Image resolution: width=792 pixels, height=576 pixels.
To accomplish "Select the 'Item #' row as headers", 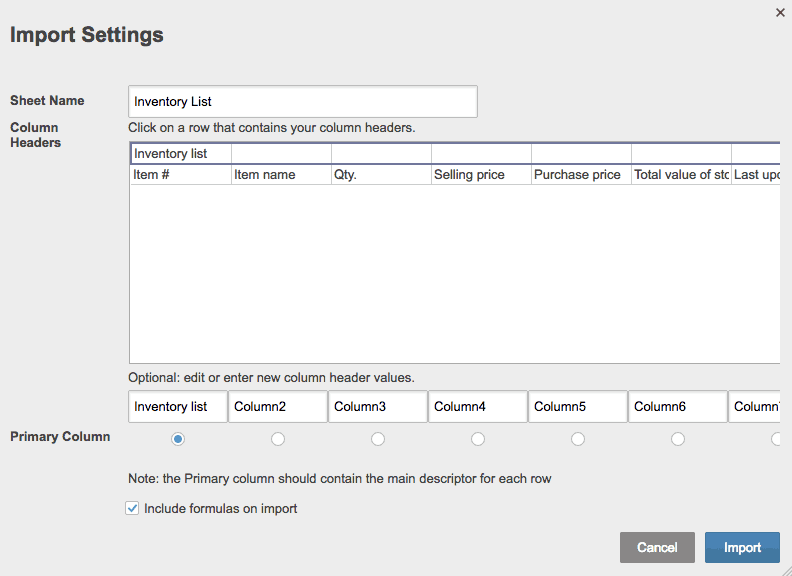I will pos(180,175).
